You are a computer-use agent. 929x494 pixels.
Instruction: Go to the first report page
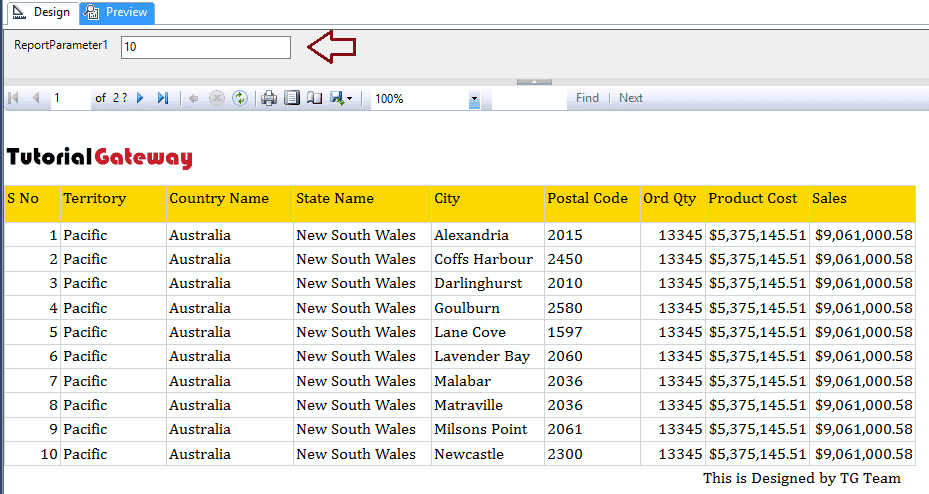(13, 98)
